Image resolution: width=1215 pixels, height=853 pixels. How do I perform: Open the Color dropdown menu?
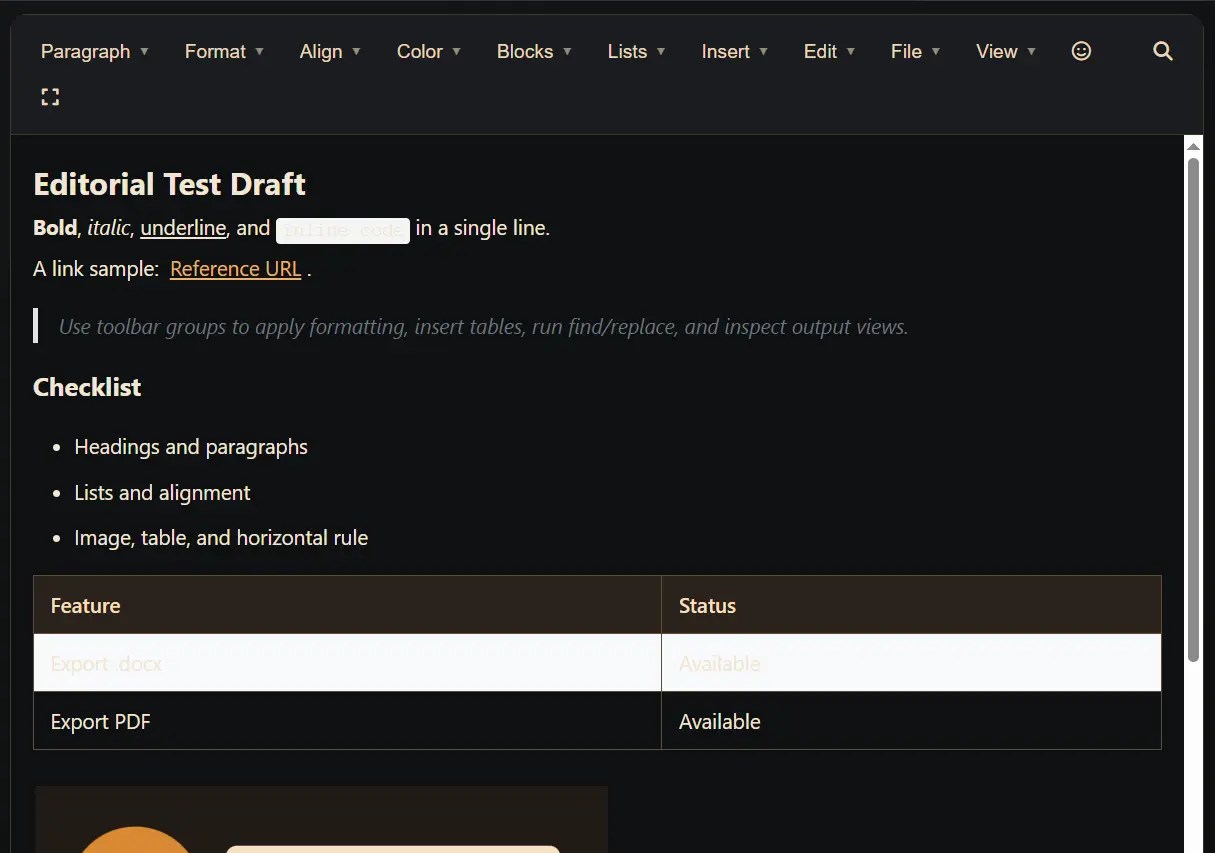click(429, 51)
